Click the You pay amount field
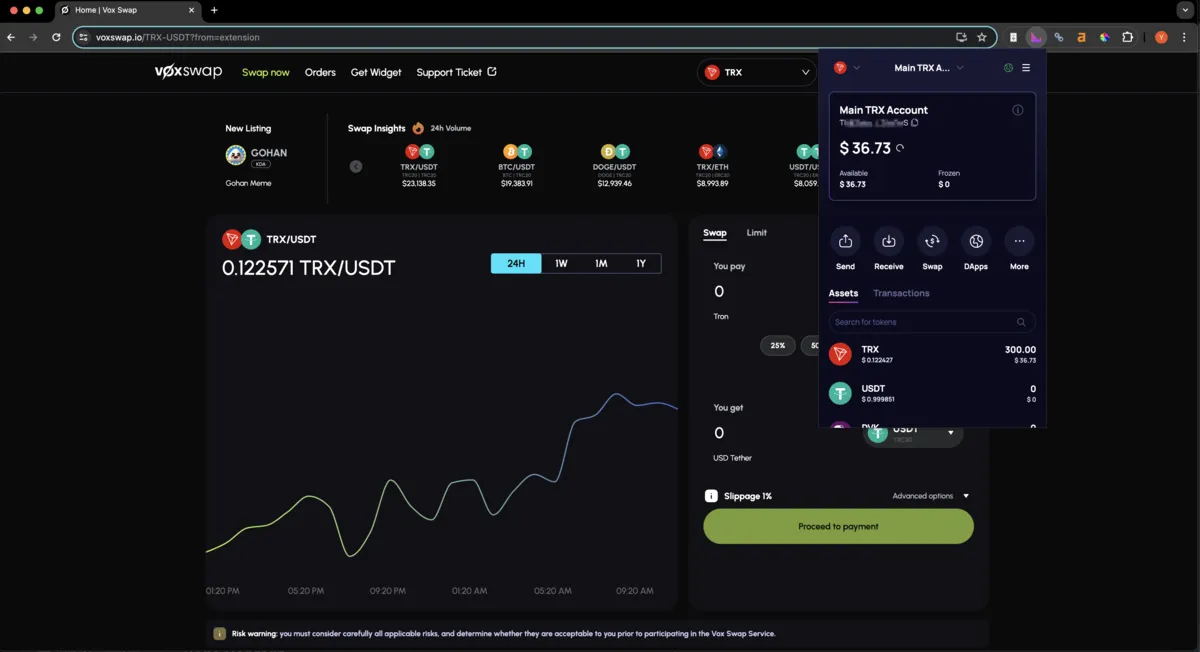The height and width of the screenshot is (652, 1200). point(719,291)
